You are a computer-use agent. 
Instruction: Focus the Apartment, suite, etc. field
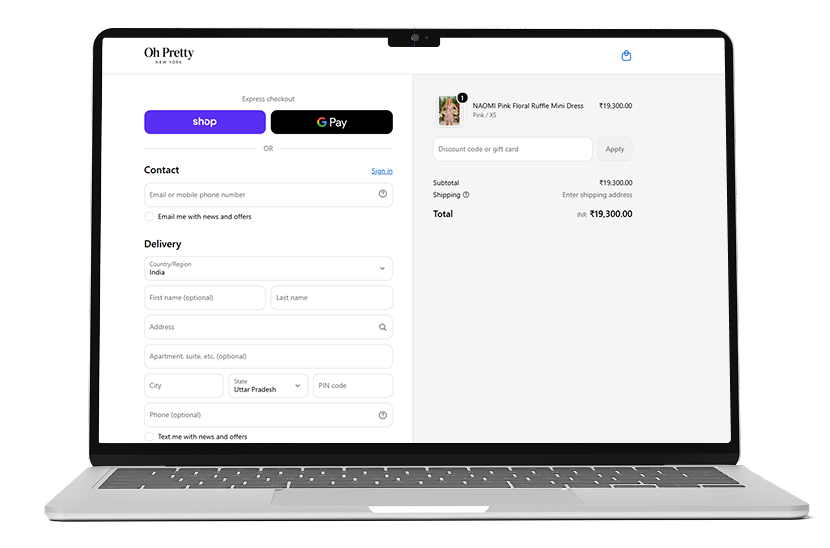pyautogui.click(x=268, y=356)
